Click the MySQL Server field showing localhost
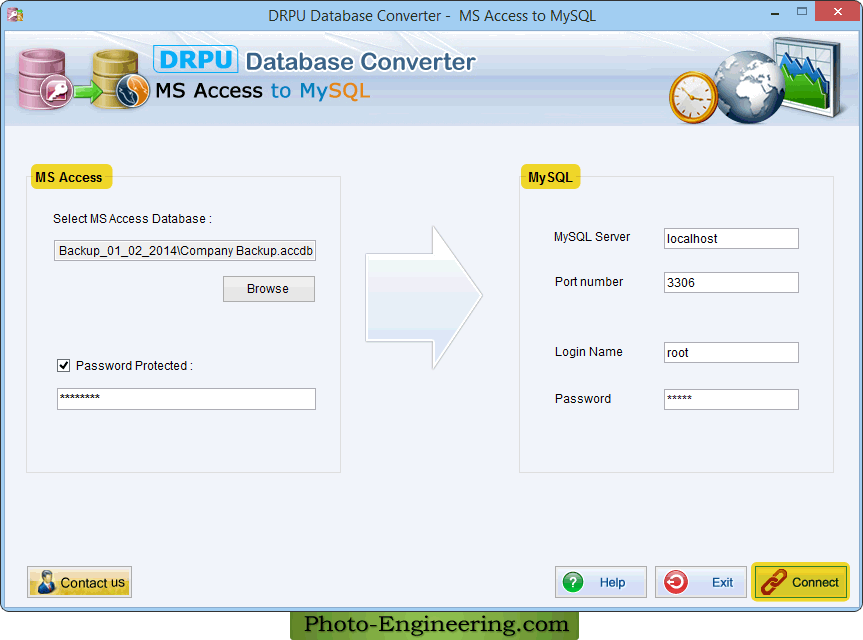This screenshot has width=863, height=640. [731, 238]
